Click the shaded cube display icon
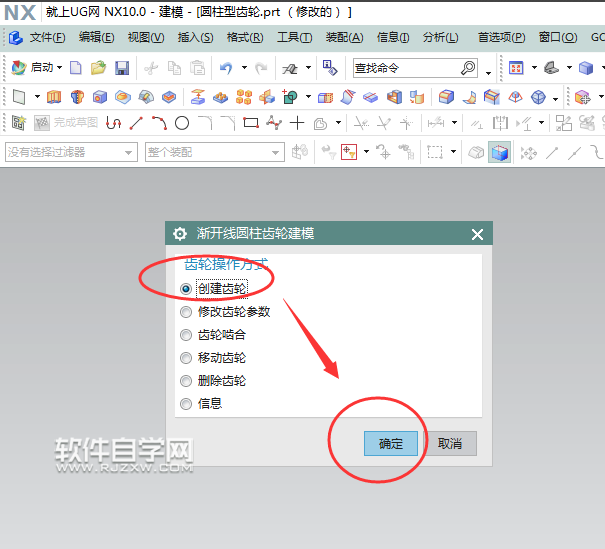 click(x=499, y=152)
